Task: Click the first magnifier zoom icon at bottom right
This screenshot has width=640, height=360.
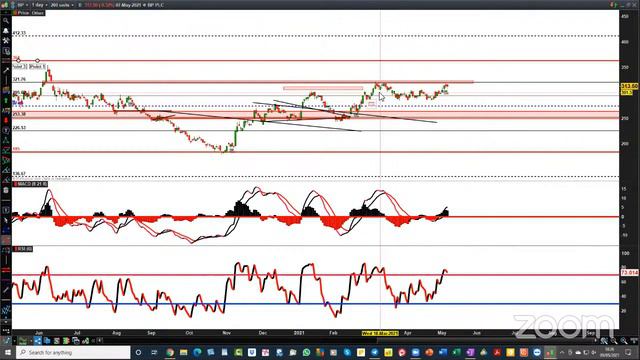Action: 604,341
